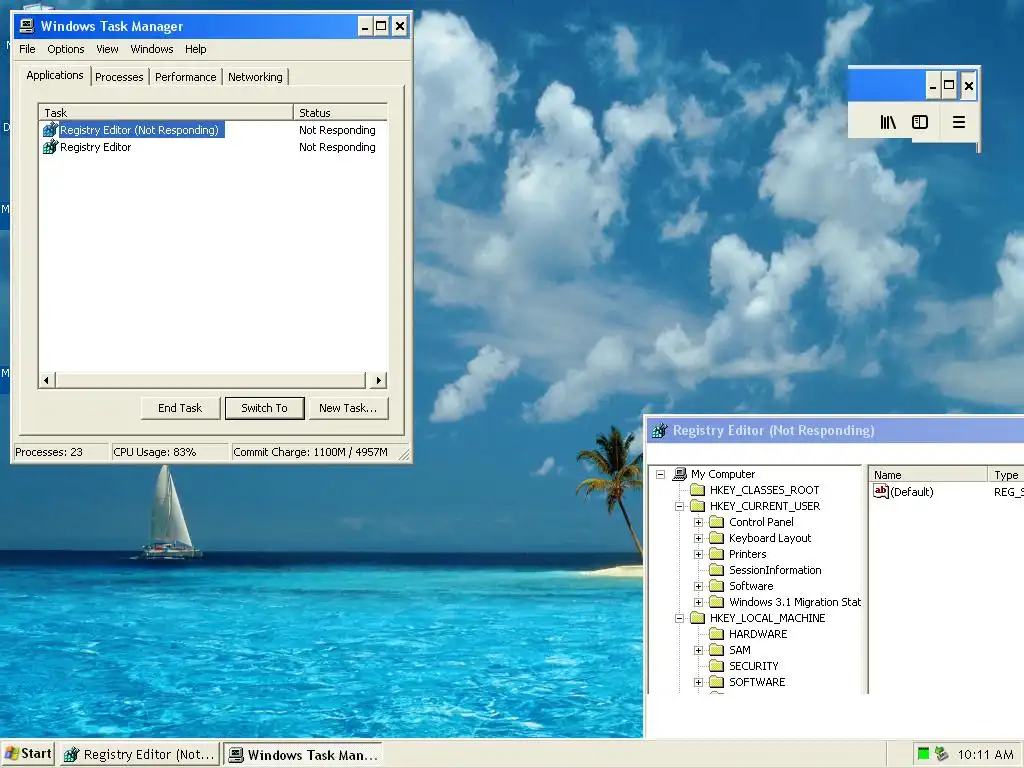This screenshot has height=768, width=1024.
Task: Expand the Software key under HKEY_CURRENT_USER
Action: pos(699,586)
